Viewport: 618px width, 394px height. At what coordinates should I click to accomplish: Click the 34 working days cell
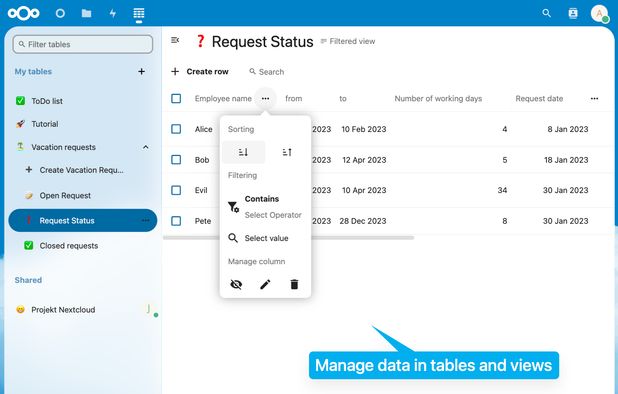[x=502, y=190]
